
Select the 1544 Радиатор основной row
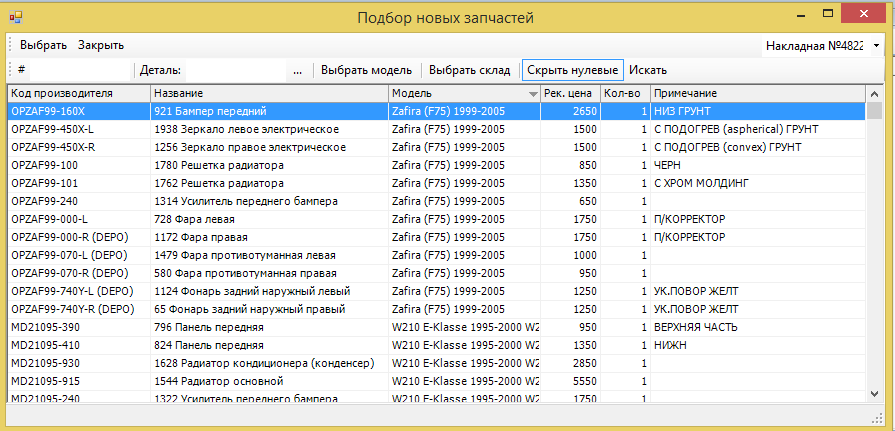point(268,381)
